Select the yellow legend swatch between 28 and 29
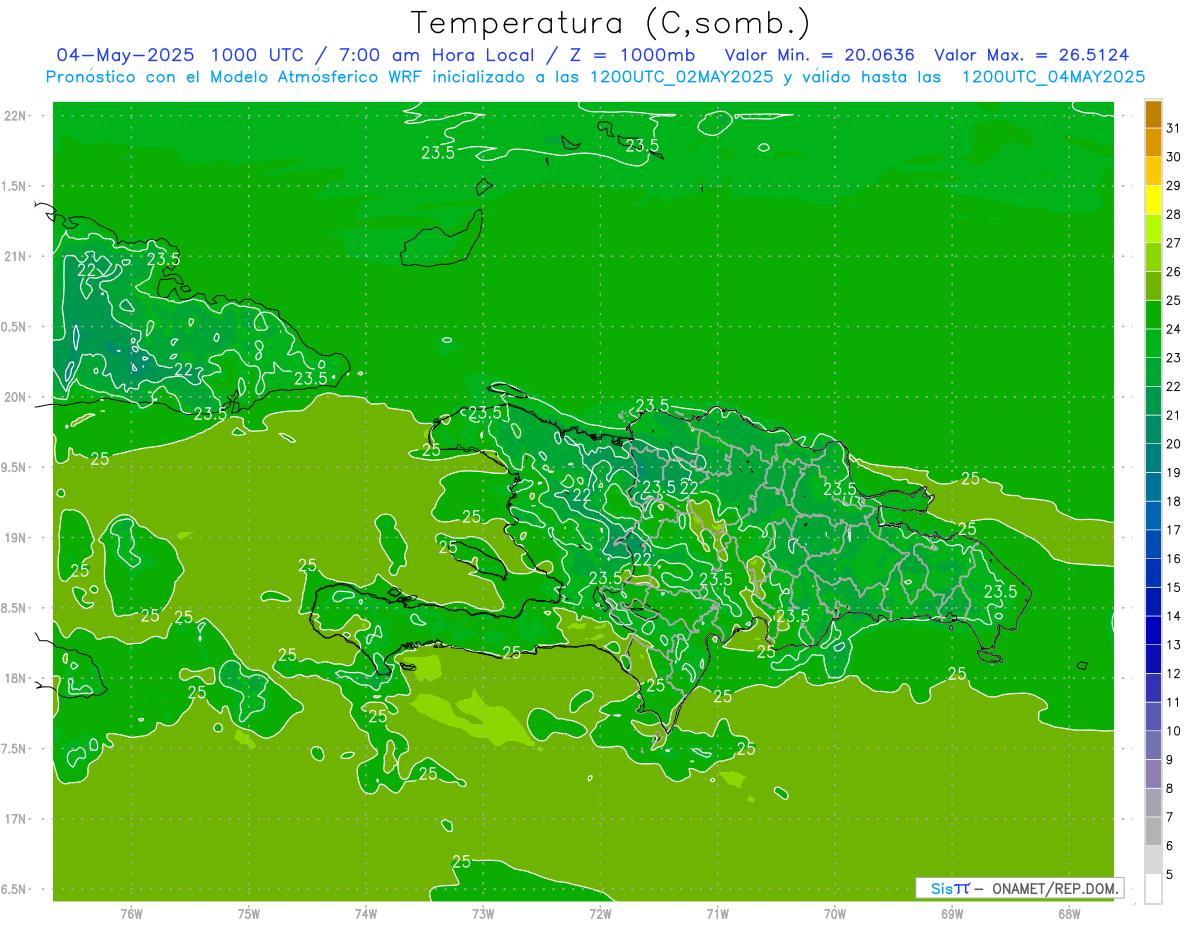Viewport: 1200px width, 927px height. click(1153, 200)
